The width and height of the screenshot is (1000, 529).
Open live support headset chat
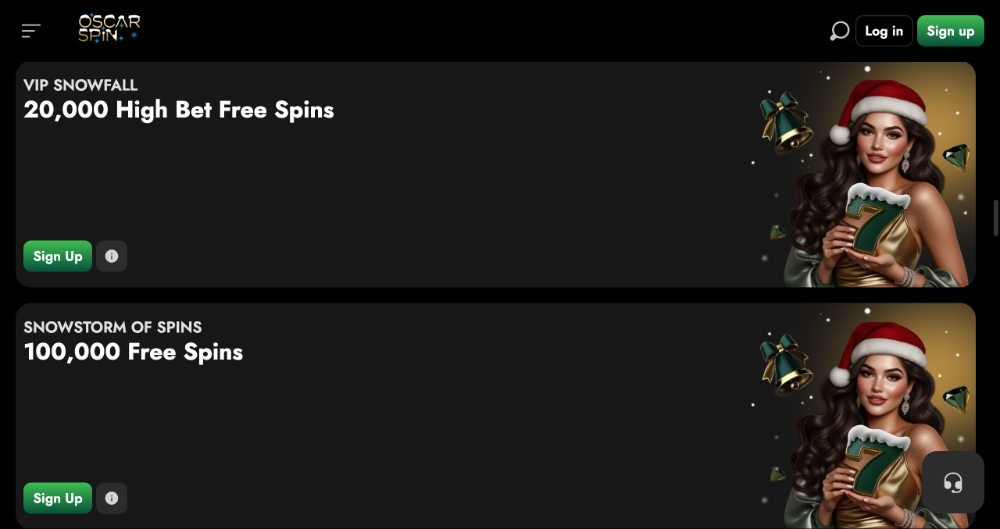(x=953, y=483)
